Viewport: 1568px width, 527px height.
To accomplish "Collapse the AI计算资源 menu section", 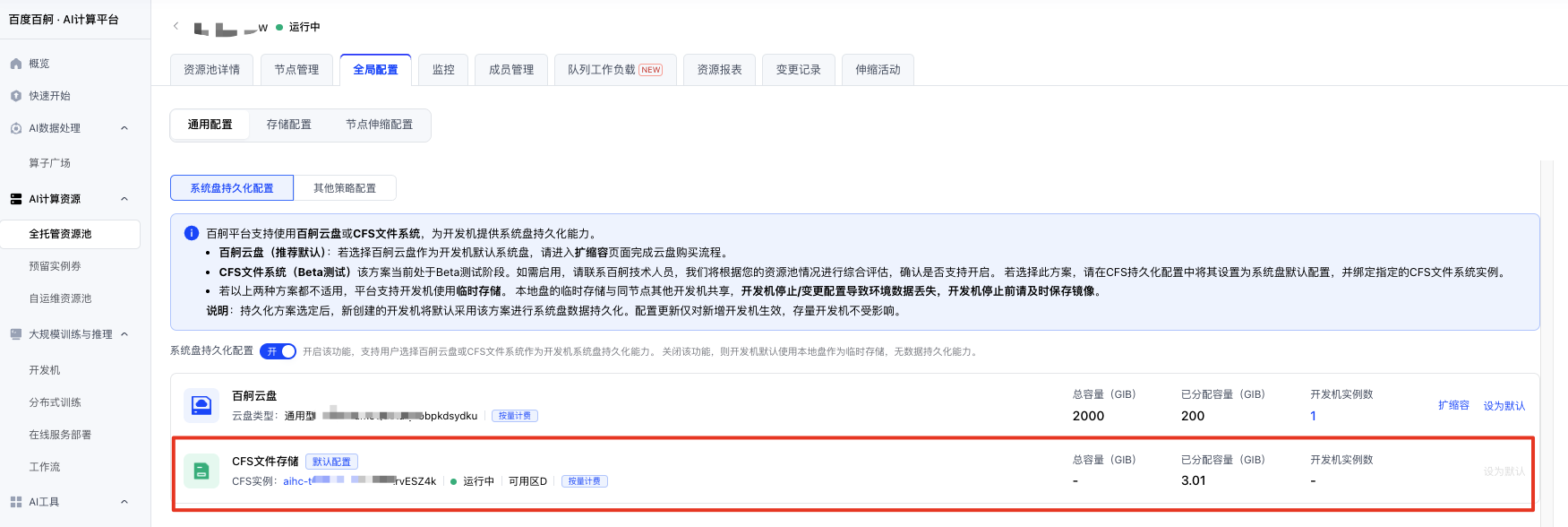I will pyautogui.click(x=124, y=199).
